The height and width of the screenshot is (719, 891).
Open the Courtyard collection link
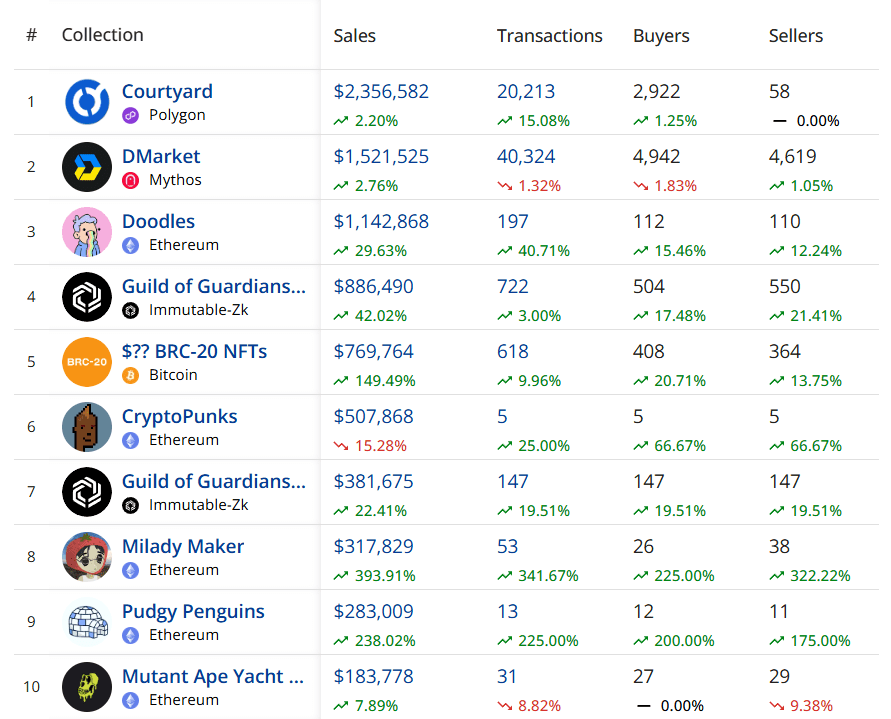point(168,92)
